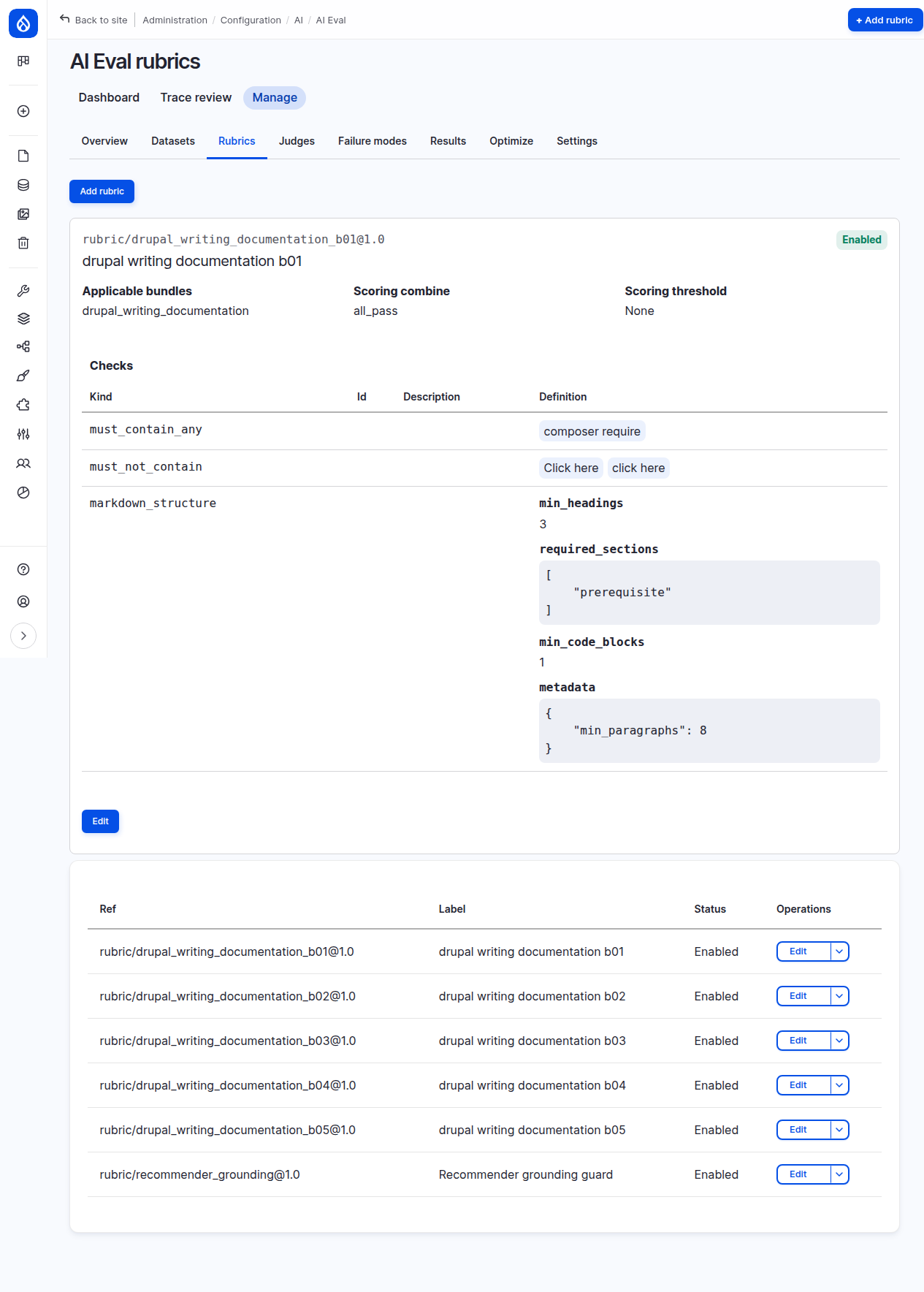Switch to the Trace review tab
The height and width of the screenshot is (1292, 924).
click(x=196, y=97)
